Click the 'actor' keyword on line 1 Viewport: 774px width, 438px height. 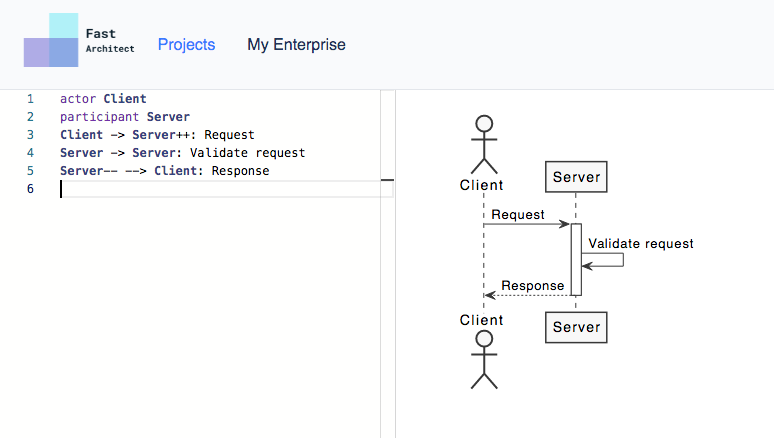tap(78, 99)
